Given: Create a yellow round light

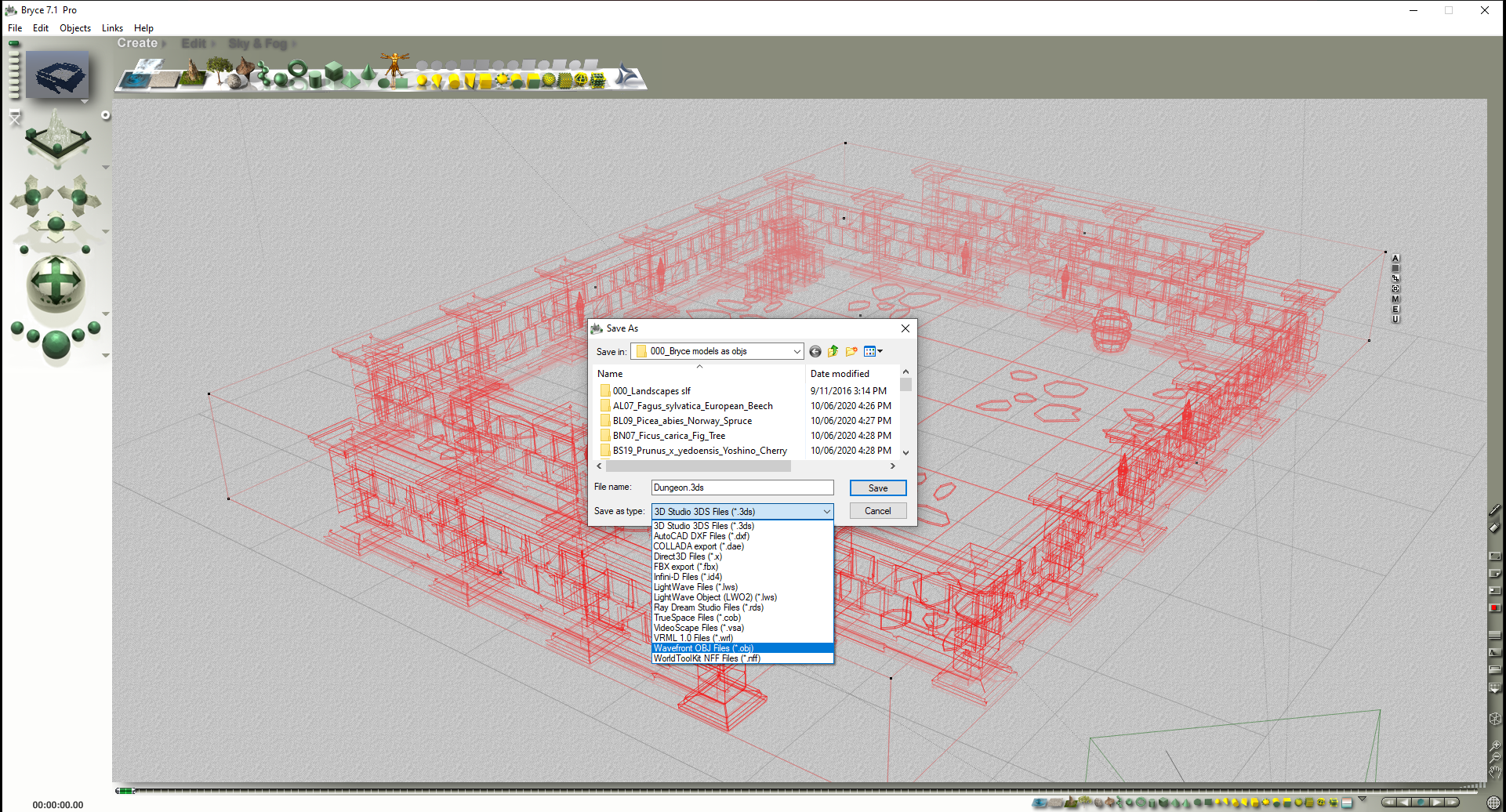Looking at the screenshot, I should click(423, 79).
